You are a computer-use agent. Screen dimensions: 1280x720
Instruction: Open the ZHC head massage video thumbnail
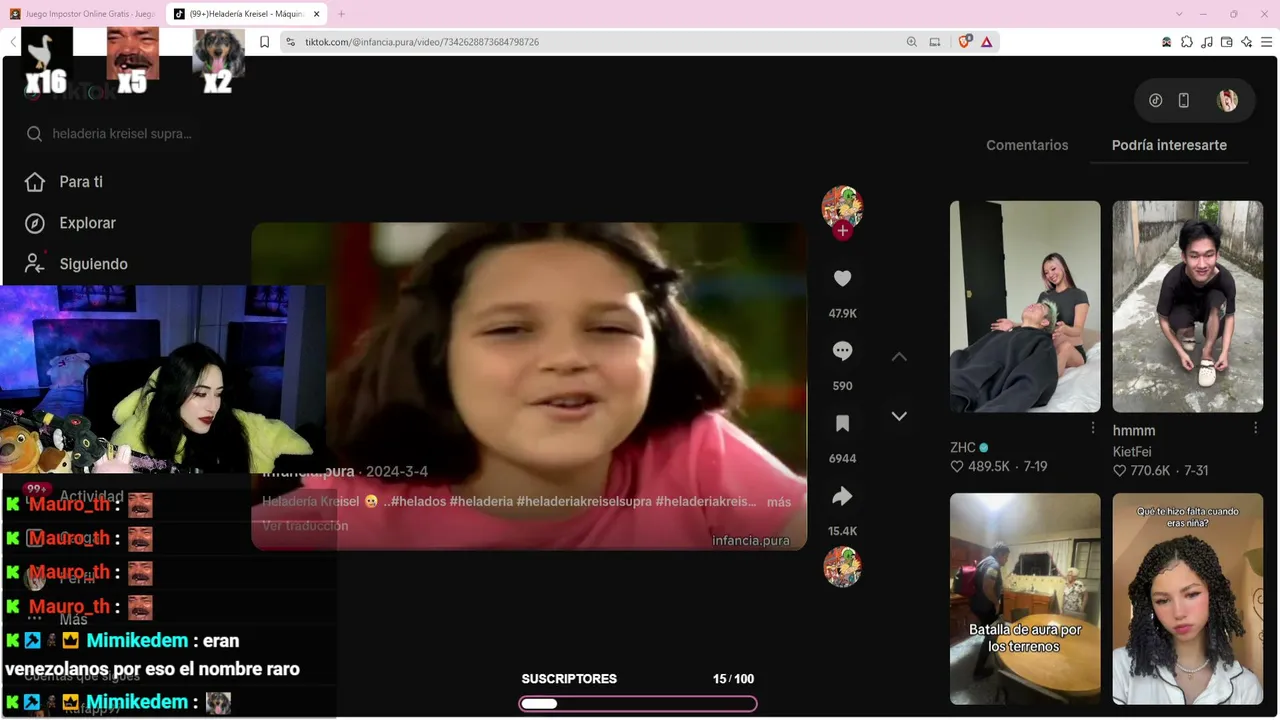pyautogui.click(x=1025, y=307)
